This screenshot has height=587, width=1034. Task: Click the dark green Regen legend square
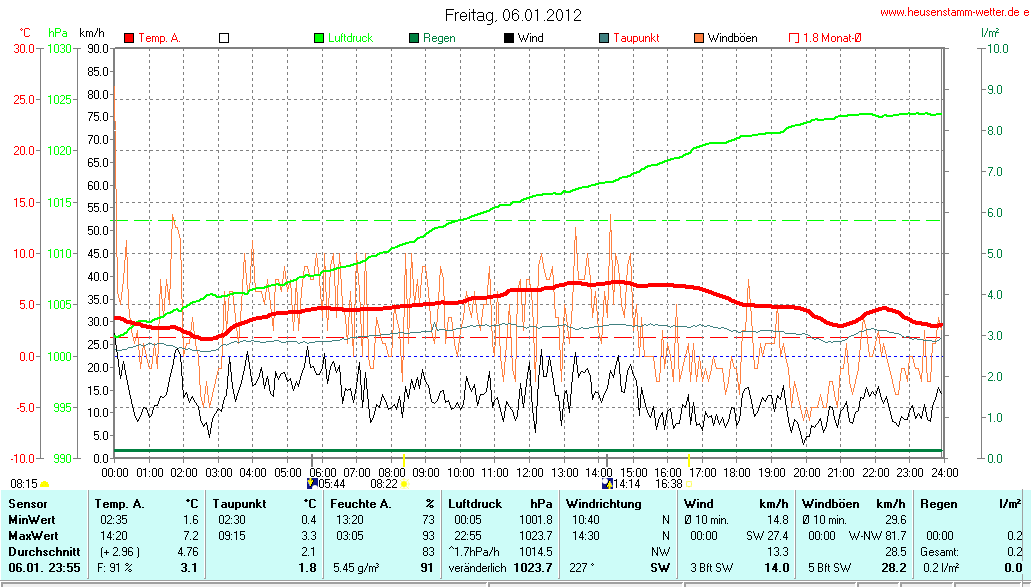414,38
